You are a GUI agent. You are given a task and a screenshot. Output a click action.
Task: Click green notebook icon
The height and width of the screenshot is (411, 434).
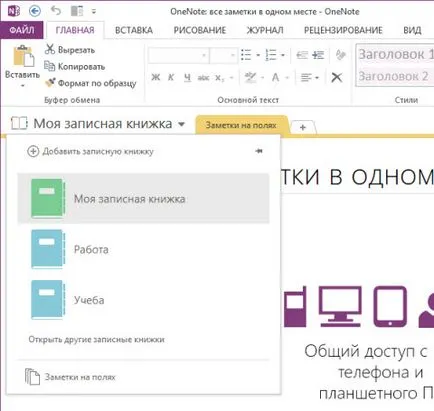pos(48,199)
